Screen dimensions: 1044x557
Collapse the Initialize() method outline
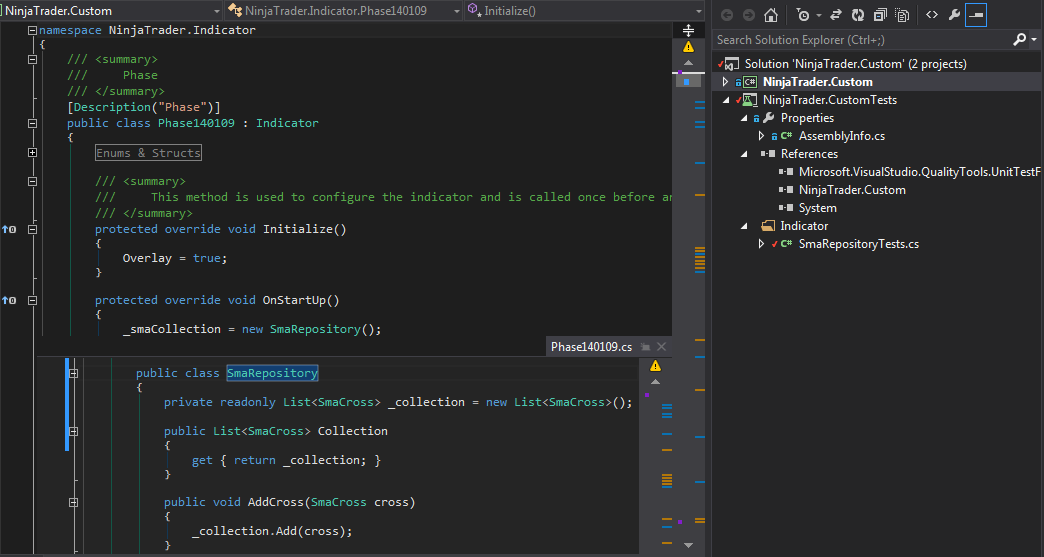click(x=32, y=230)
